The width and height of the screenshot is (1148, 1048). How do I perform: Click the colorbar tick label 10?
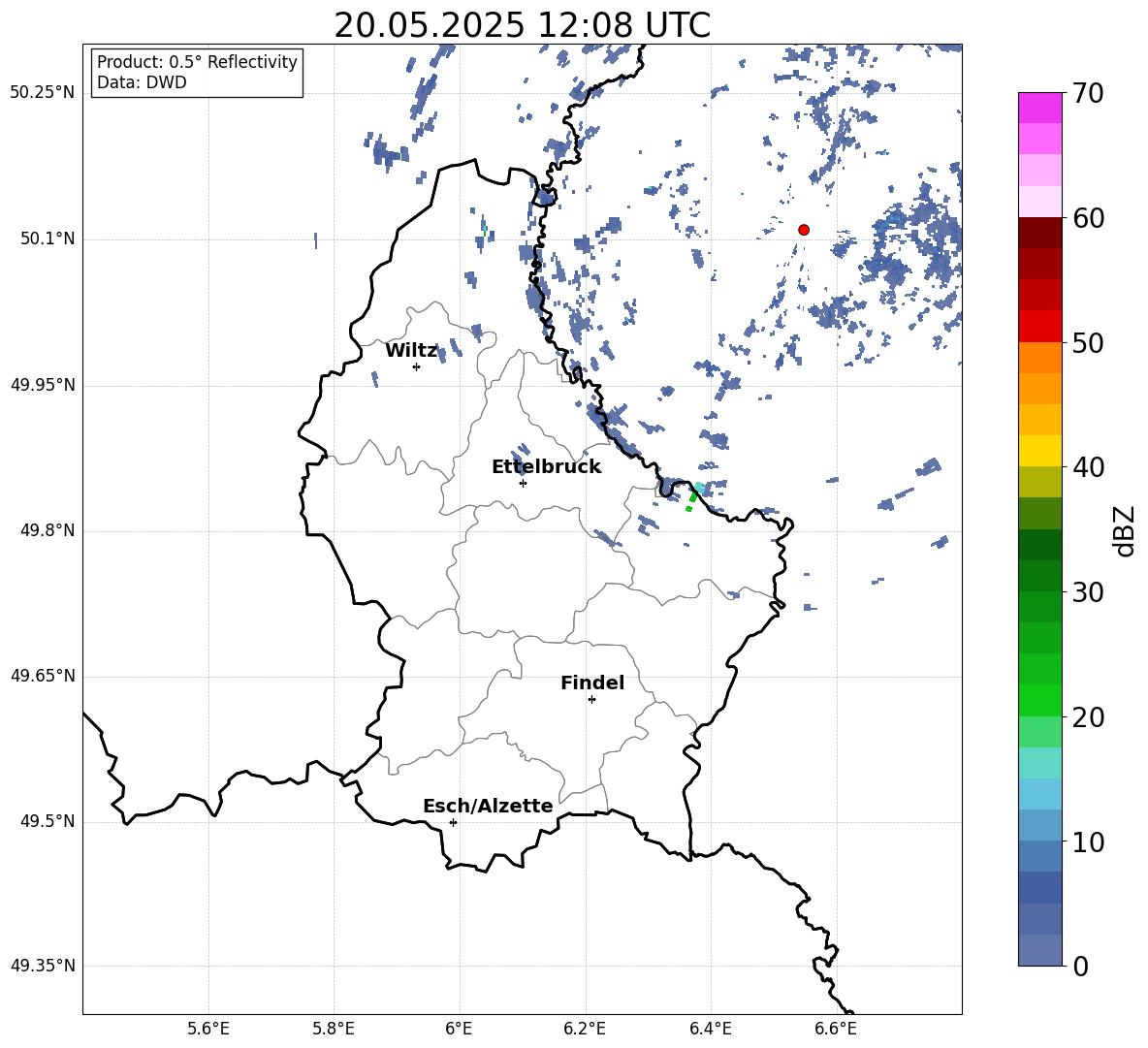coord(1089,842)
